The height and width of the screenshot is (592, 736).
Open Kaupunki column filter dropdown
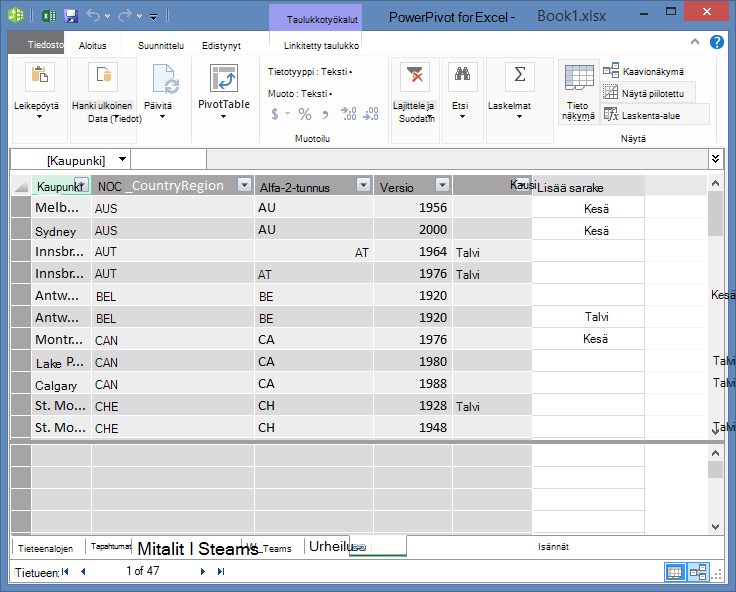pos(82,184)
